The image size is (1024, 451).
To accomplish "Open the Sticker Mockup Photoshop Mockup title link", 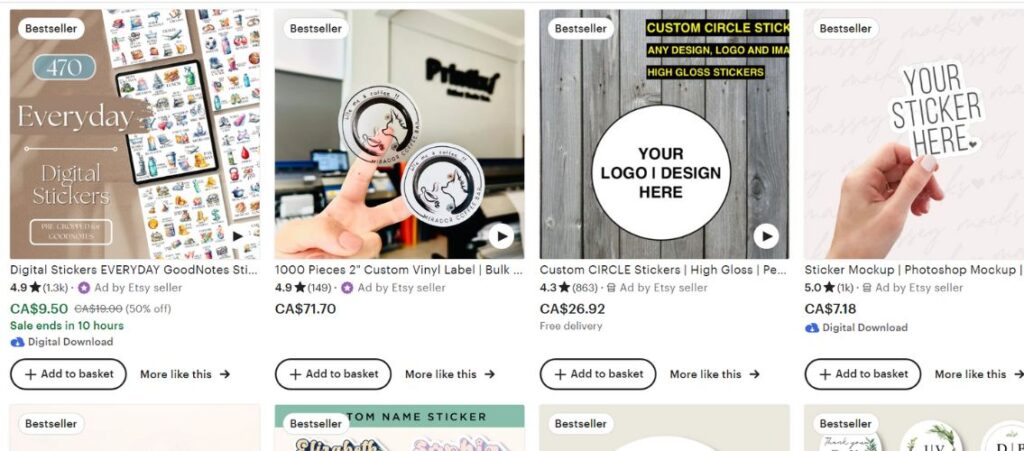I will click(x=914, y=270).
